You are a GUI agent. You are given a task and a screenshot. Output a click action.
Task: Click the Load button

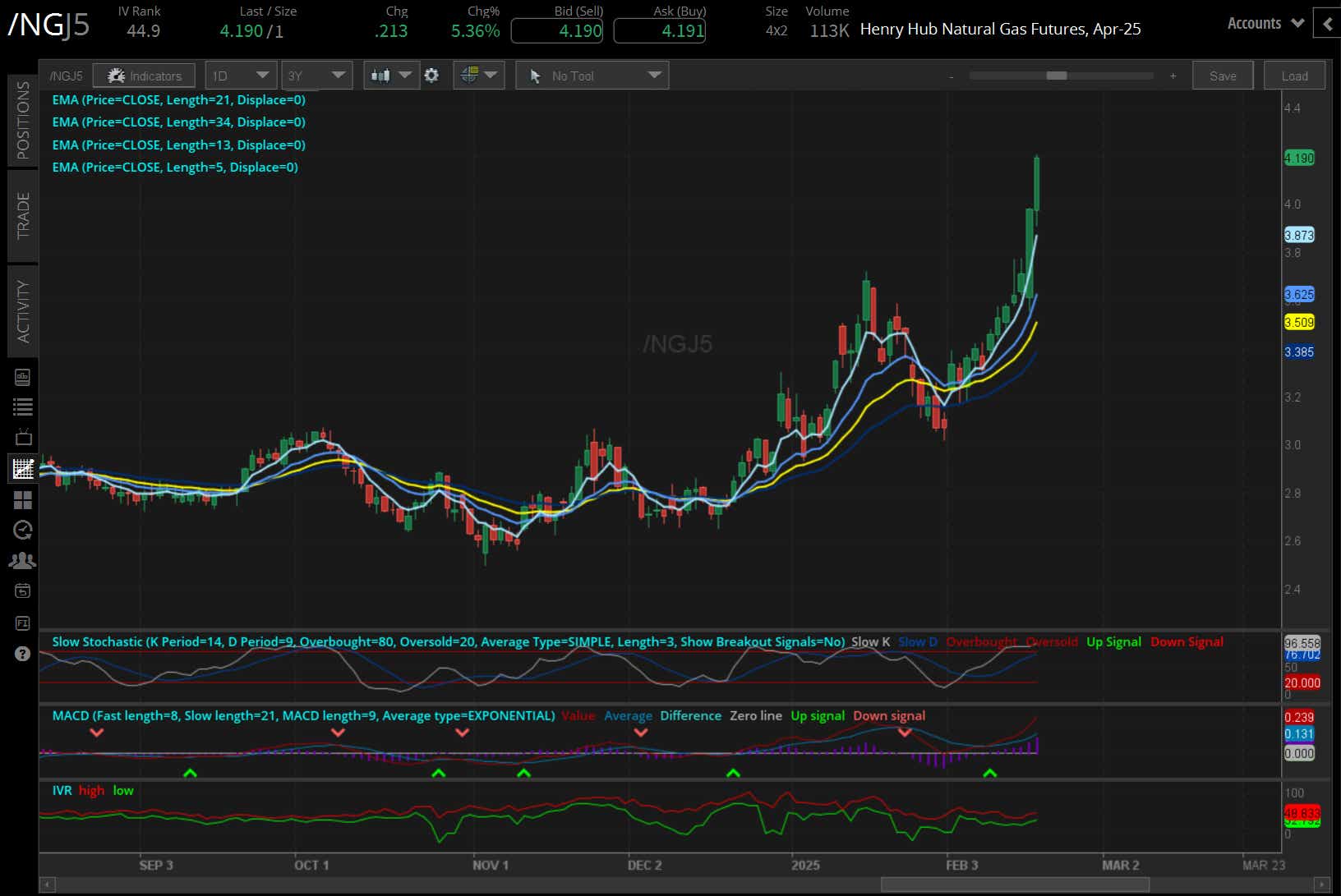coord(1294,75)
